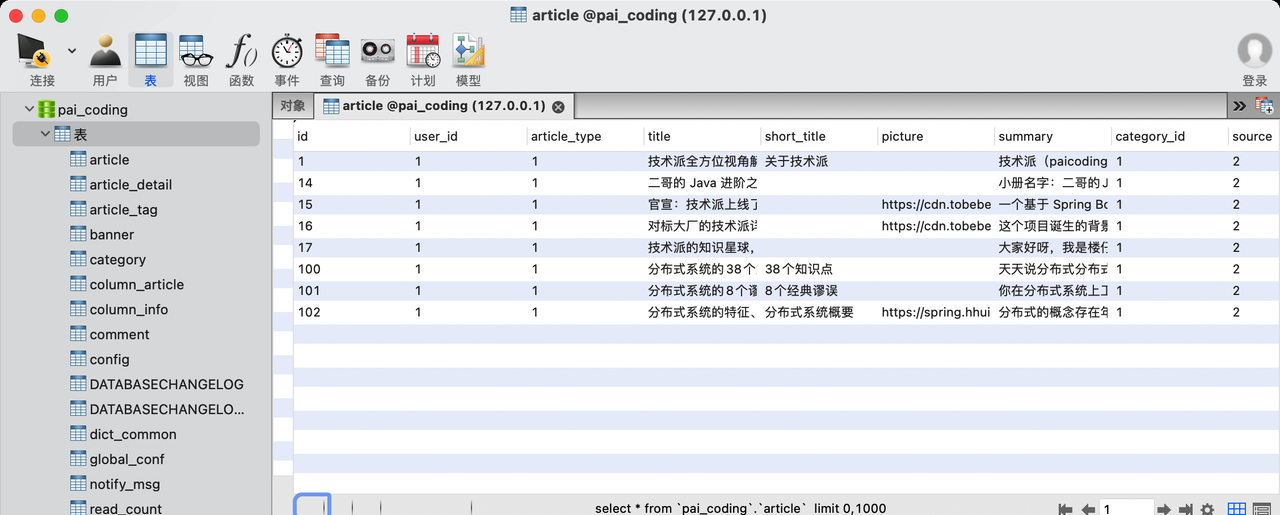Click the picture column header
The height and width of the screenshot is (515, 1280).
(937, 136)
